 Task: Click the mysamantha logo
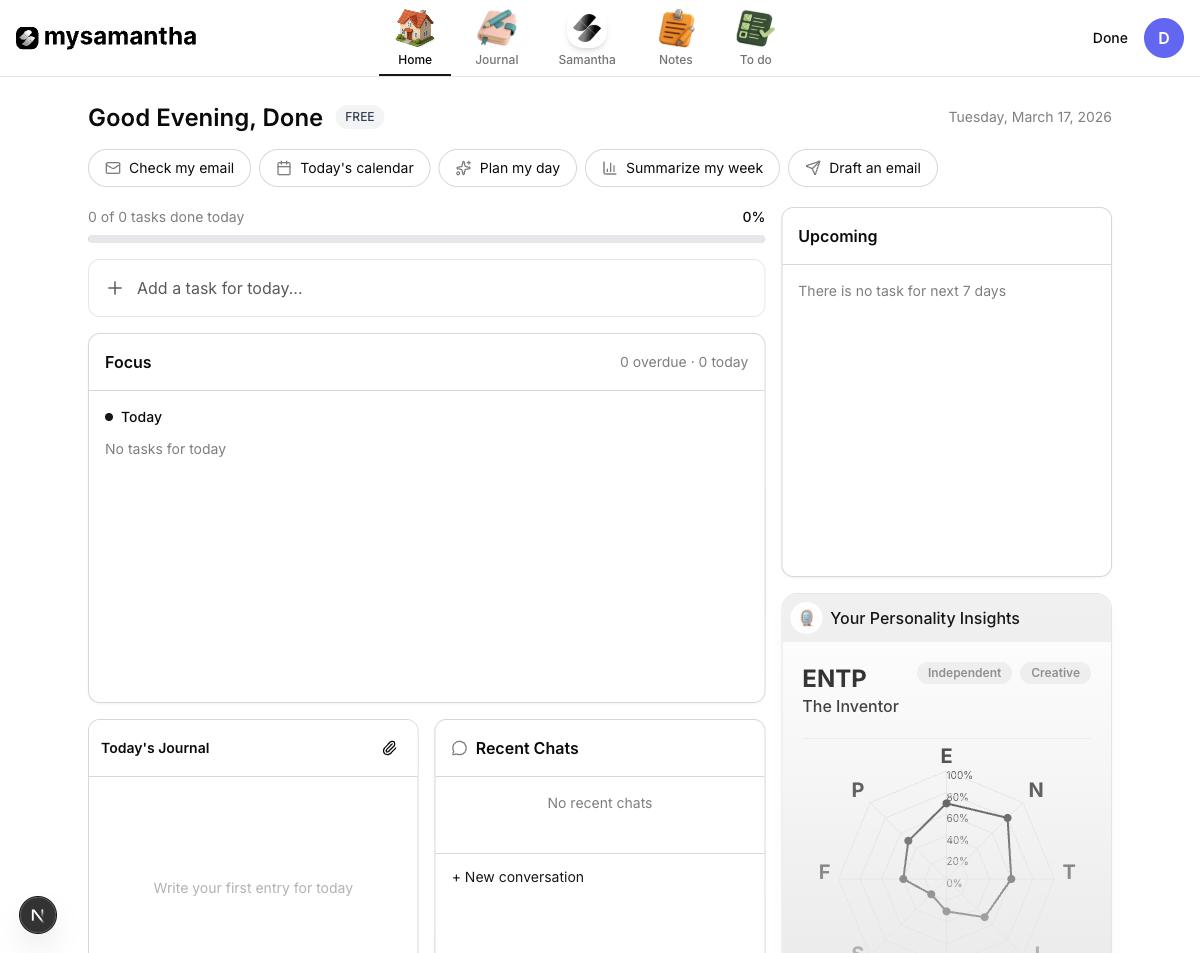click(106, 38)
